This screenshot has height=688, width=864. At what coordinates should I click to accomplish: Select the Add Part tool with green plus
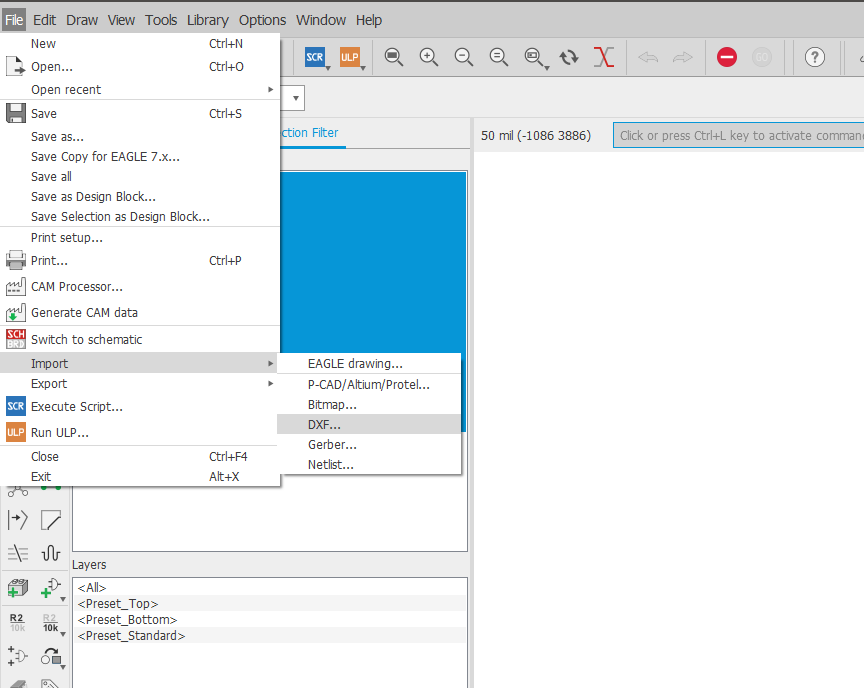pos(16,587)
